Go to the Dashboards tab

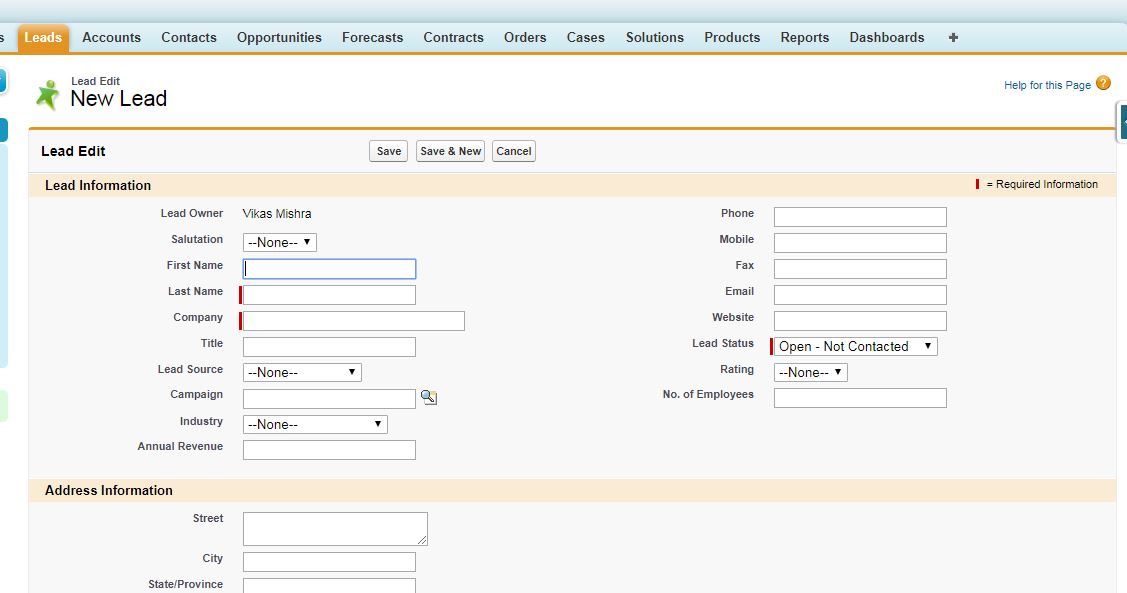(886, 38)
